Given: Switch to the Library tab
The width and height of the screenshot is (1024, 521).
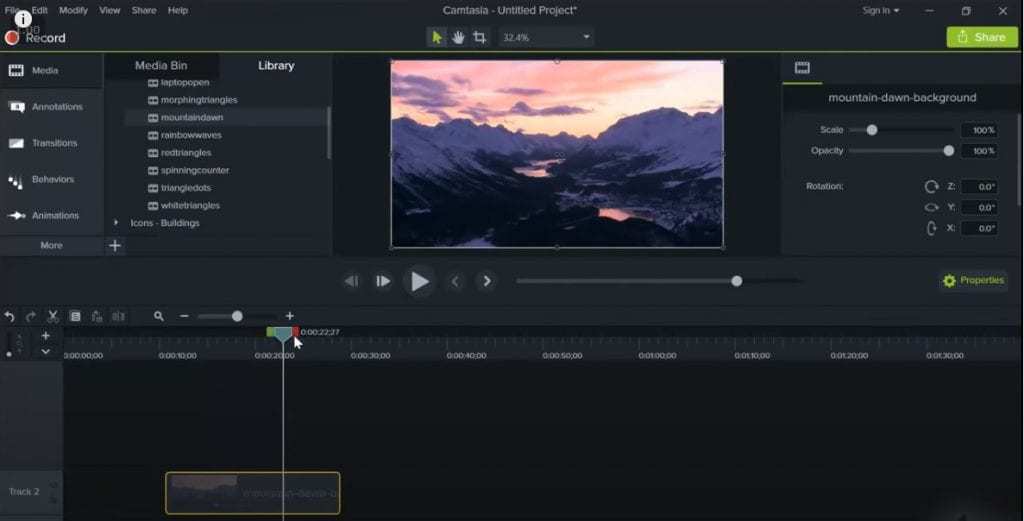Looking at the screenshot, I should pyautogui.click(x=276, y=65).
